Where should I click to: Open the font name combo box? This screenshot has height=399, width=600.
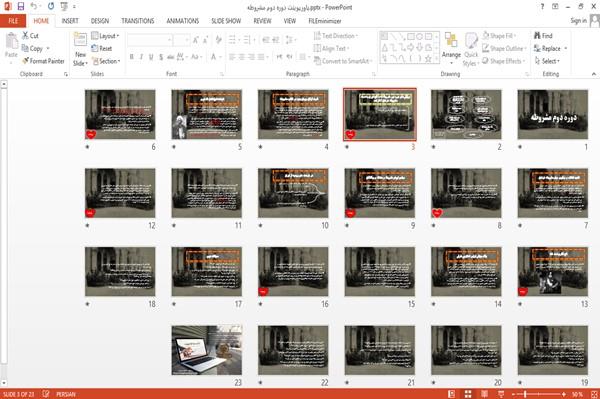pos(150,40)
